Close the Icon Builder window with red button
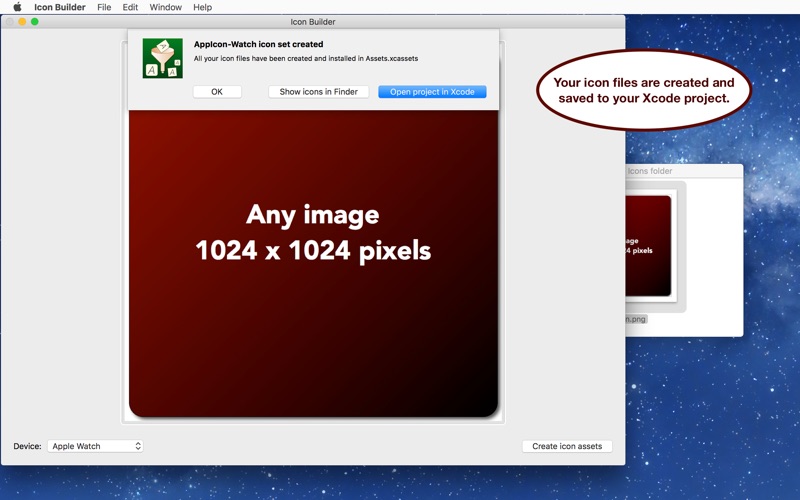 point(9,21)
